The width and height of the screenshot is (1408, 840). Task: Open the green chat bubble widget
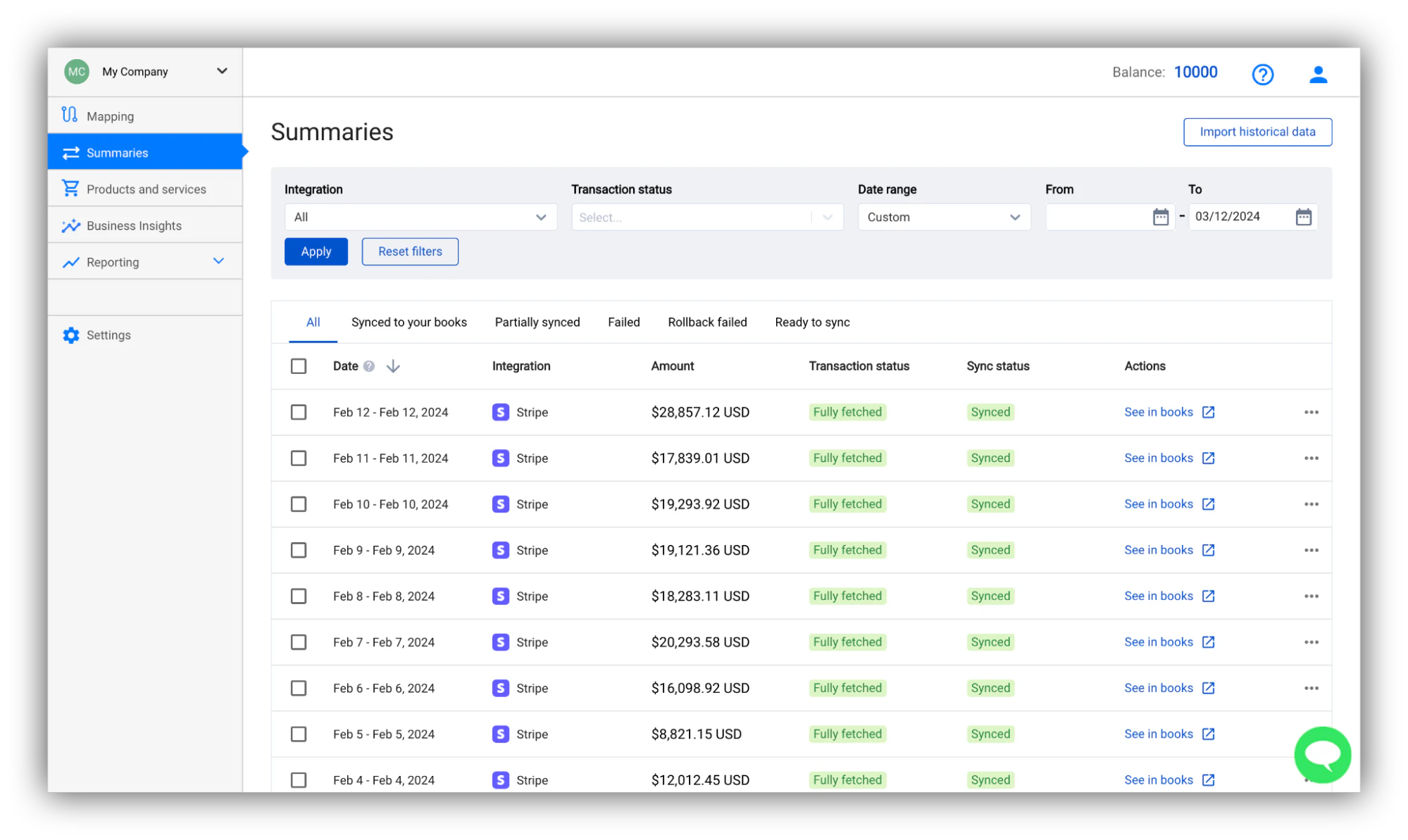coord(1322,754)
